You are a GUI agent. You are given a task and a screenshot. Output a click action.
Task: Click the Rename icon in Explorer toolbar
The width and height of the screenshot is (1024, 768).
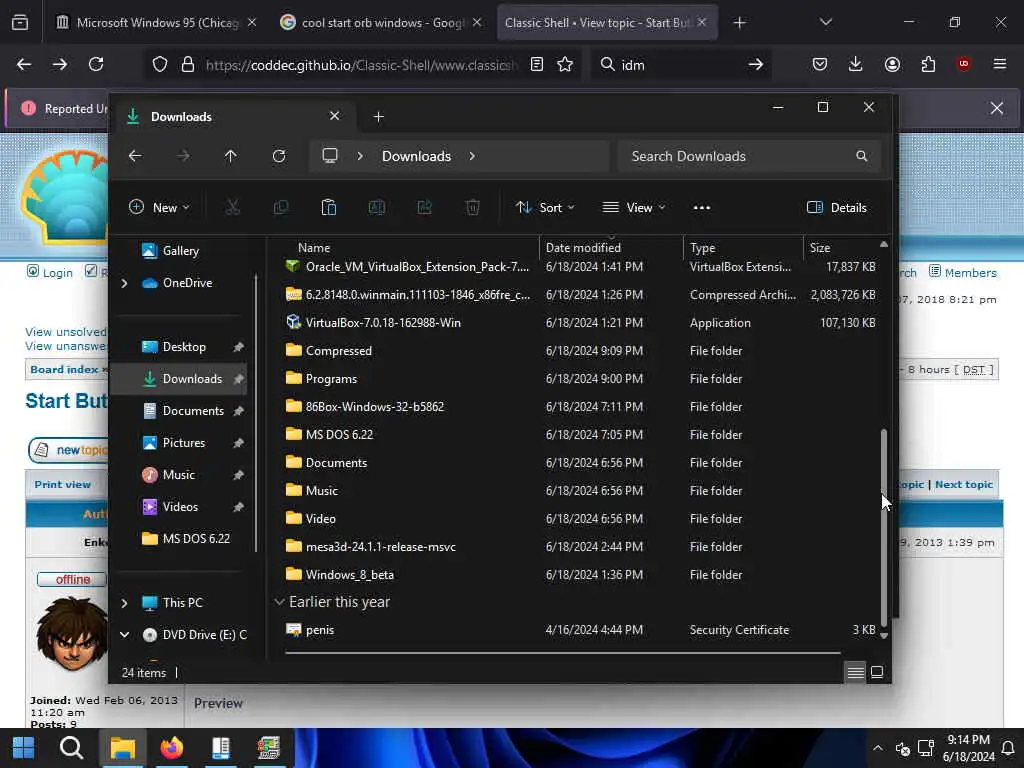(x=377, y=208)
